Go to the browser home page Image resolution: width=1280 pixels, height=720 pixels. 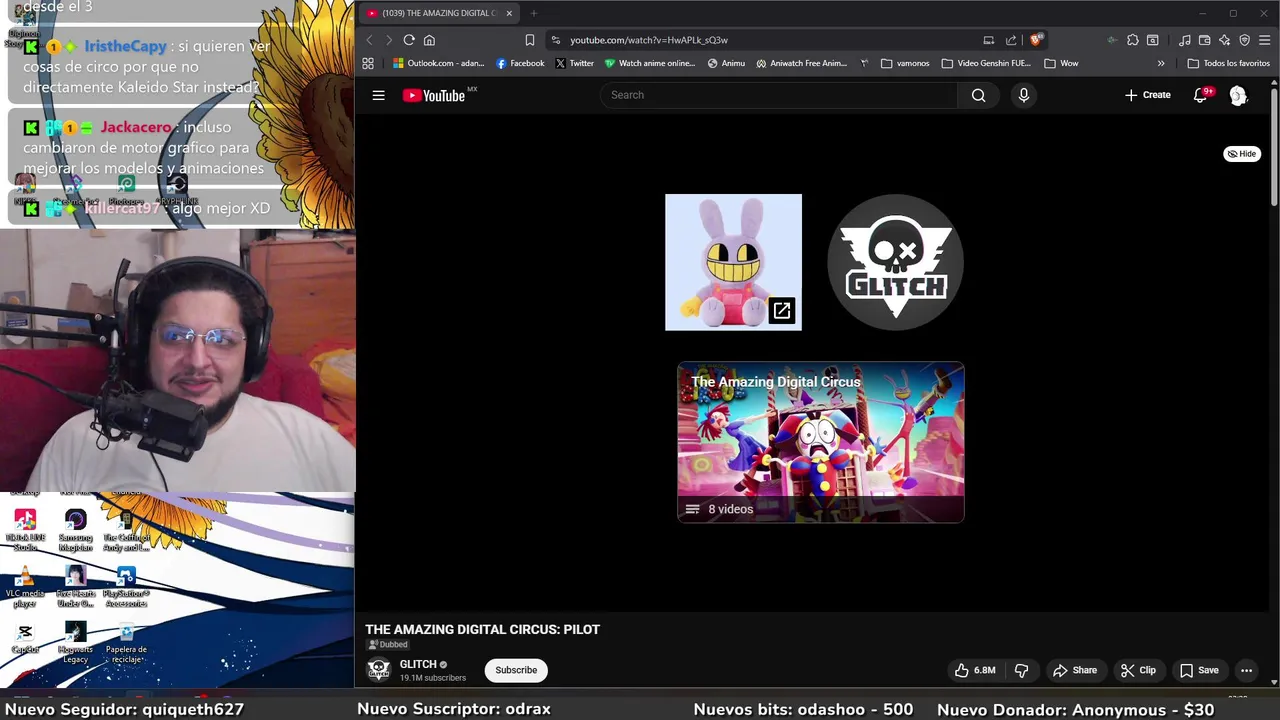pos(429,40)
